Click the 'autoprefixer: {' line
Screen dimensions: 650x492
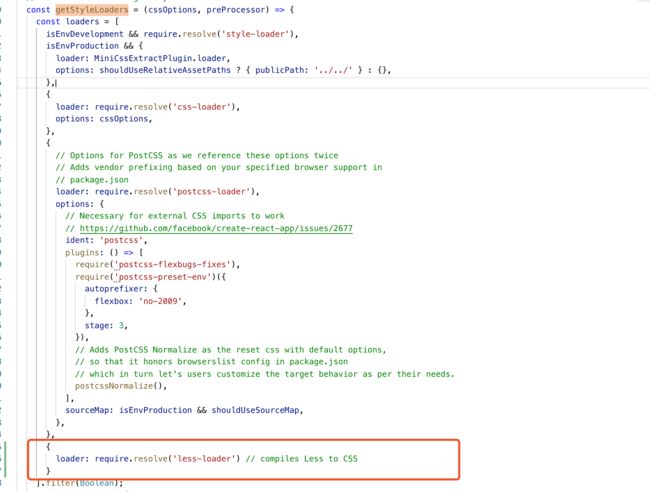coord(121,289)
